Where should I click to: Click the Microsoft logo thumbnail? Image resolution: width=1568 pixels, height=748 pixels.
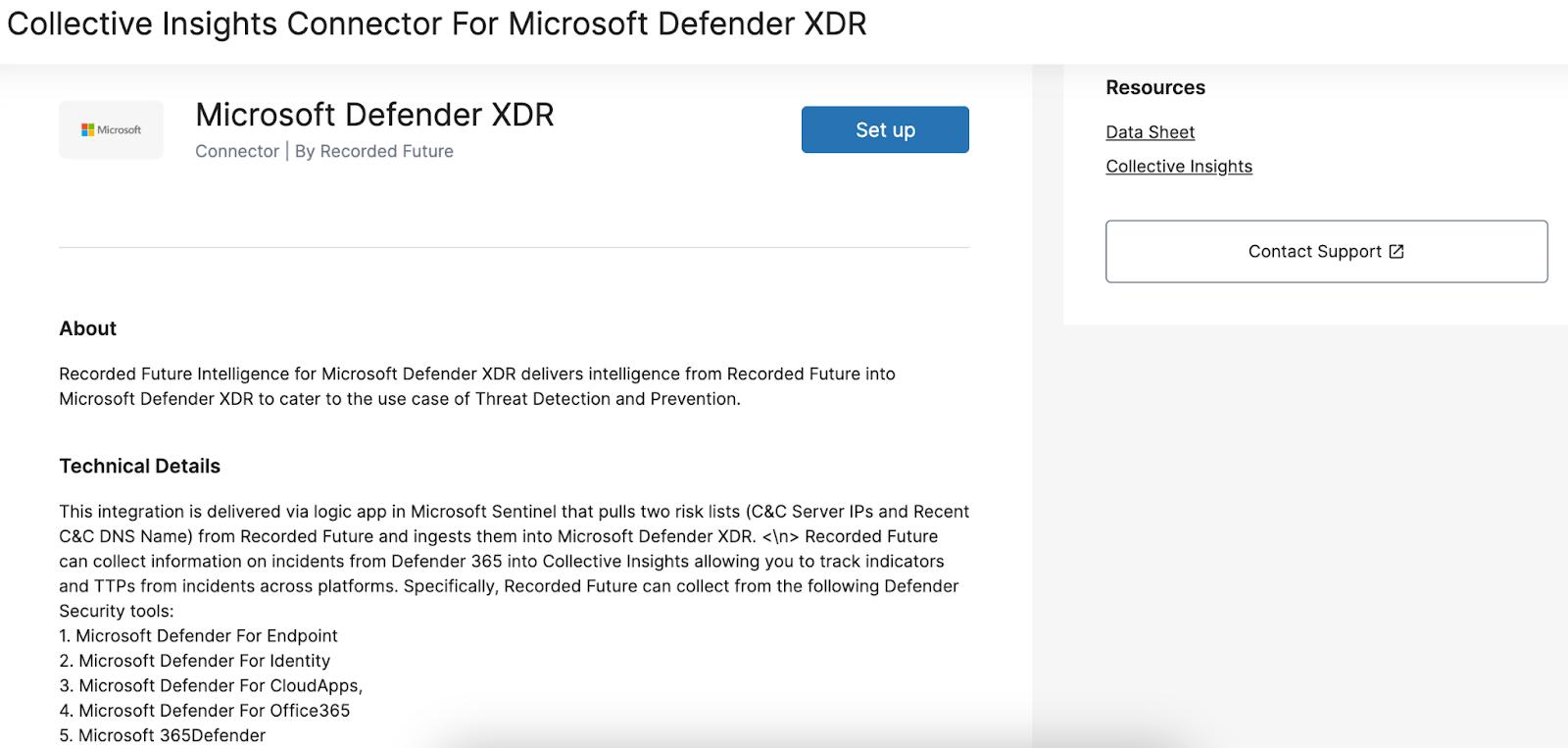(x=111, y=129)
